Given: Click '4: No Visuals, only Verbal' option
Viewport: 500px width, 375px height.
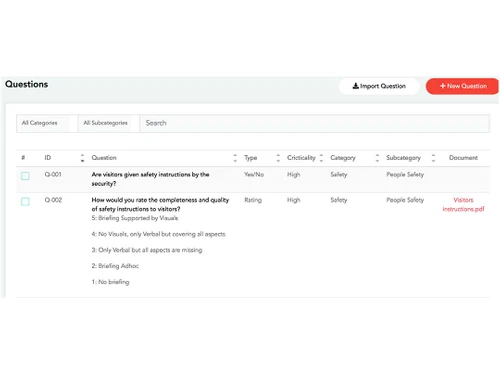Looking at the screenshot, I should pyautogui.click(x=159, y=234).
